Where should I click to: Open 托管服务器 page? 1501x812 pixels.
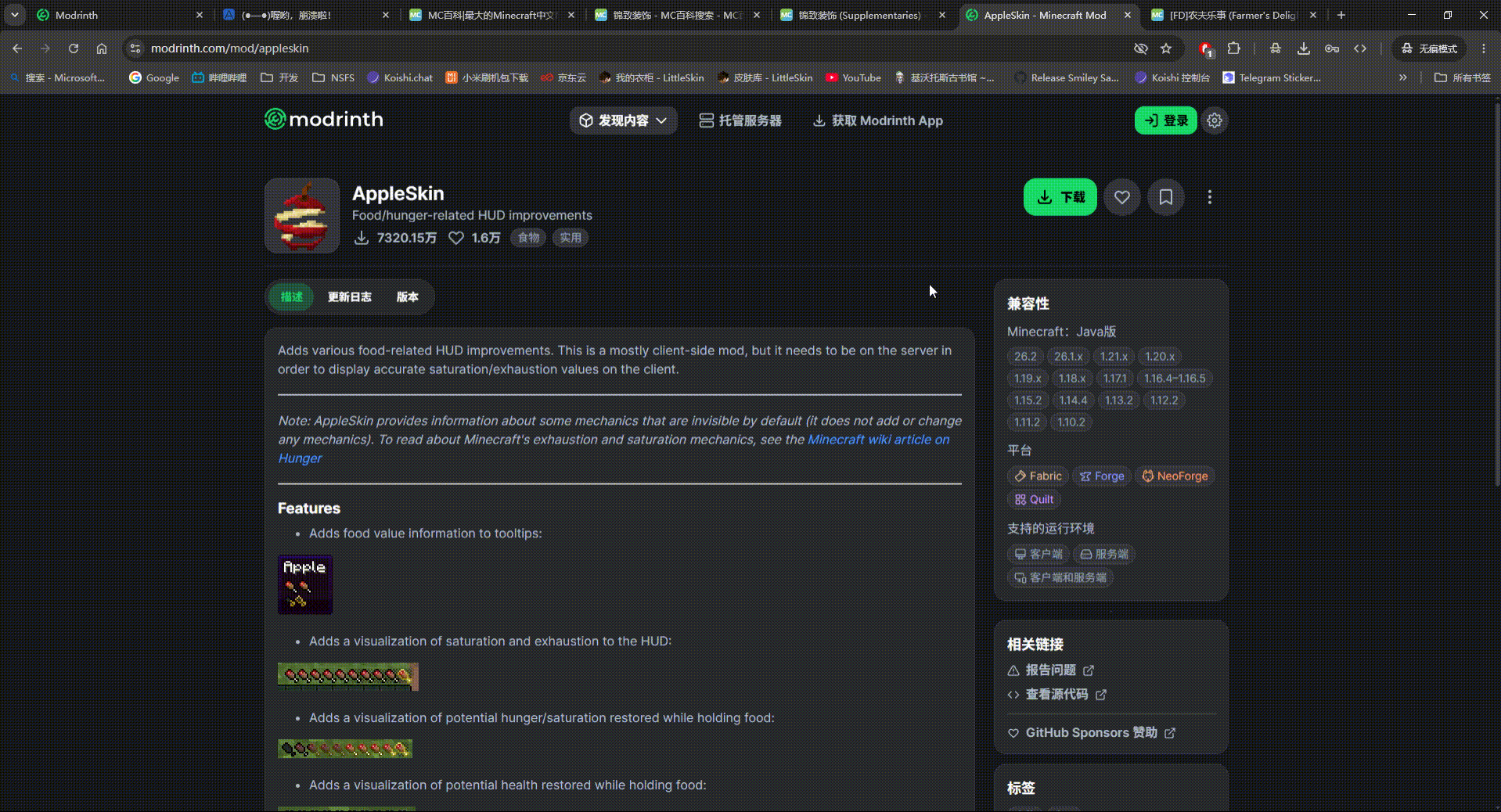(740, 120)
